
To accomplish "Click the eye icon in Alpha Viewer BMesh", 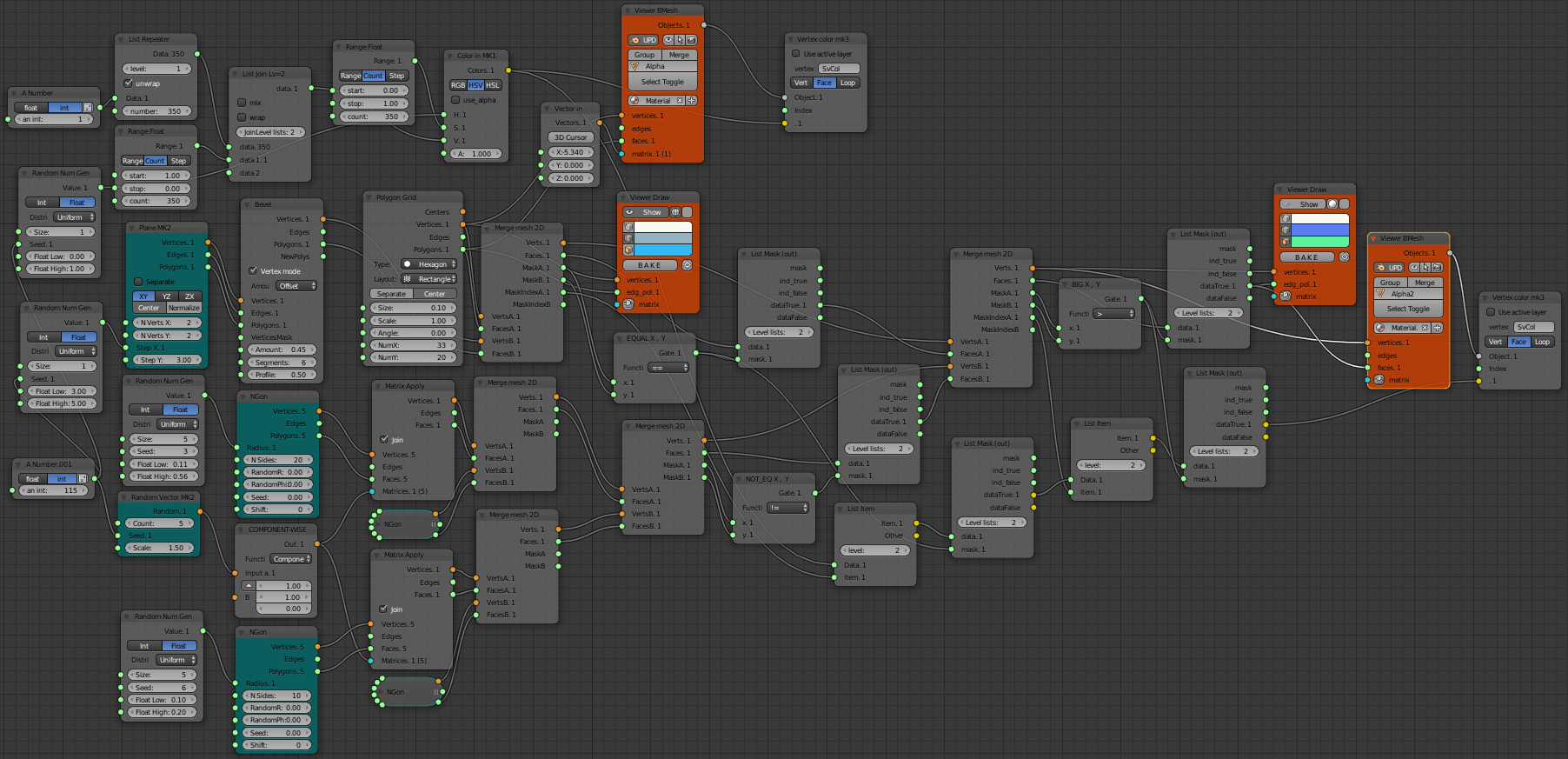I will pos(669,40).
